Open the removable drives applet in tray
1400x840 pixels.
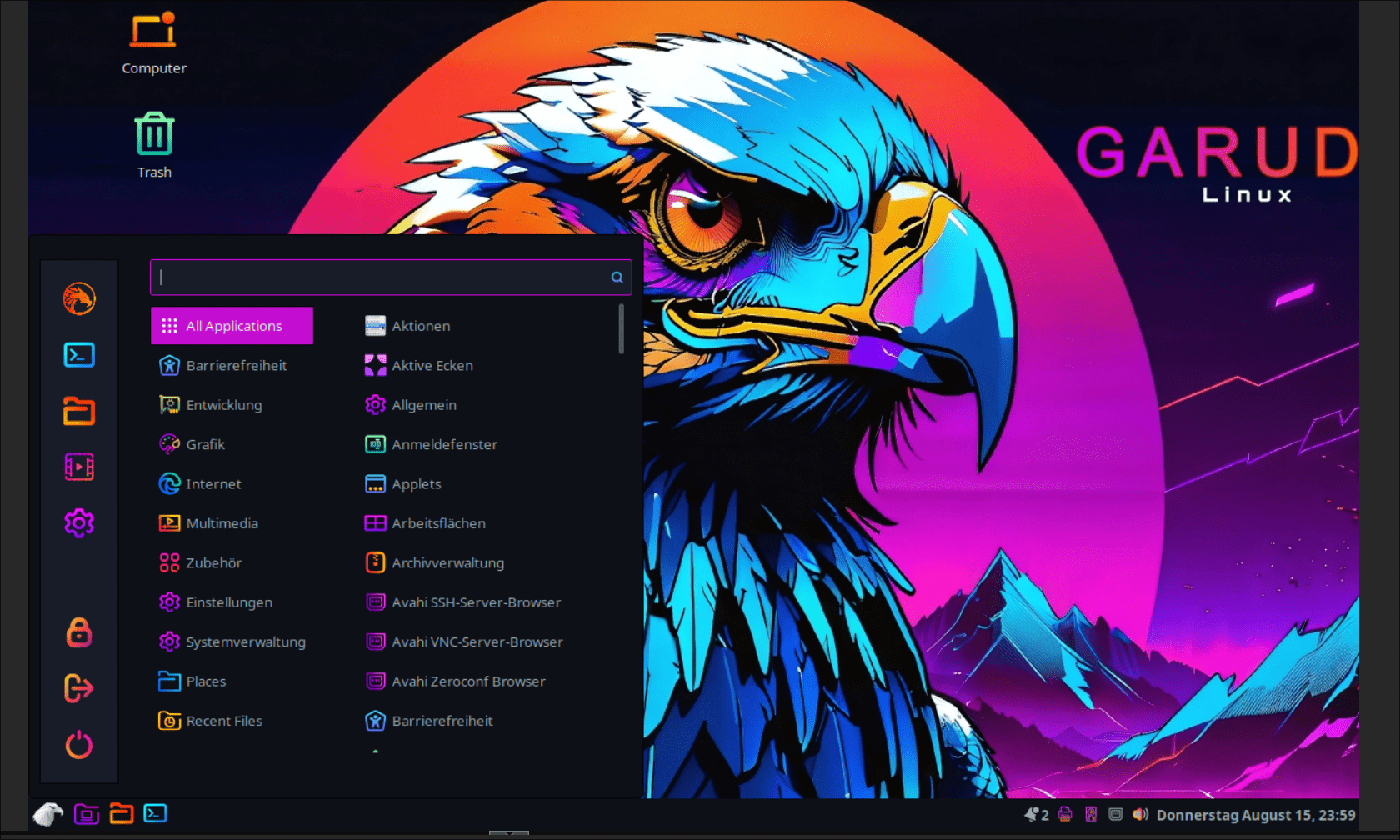point(1091,815)
